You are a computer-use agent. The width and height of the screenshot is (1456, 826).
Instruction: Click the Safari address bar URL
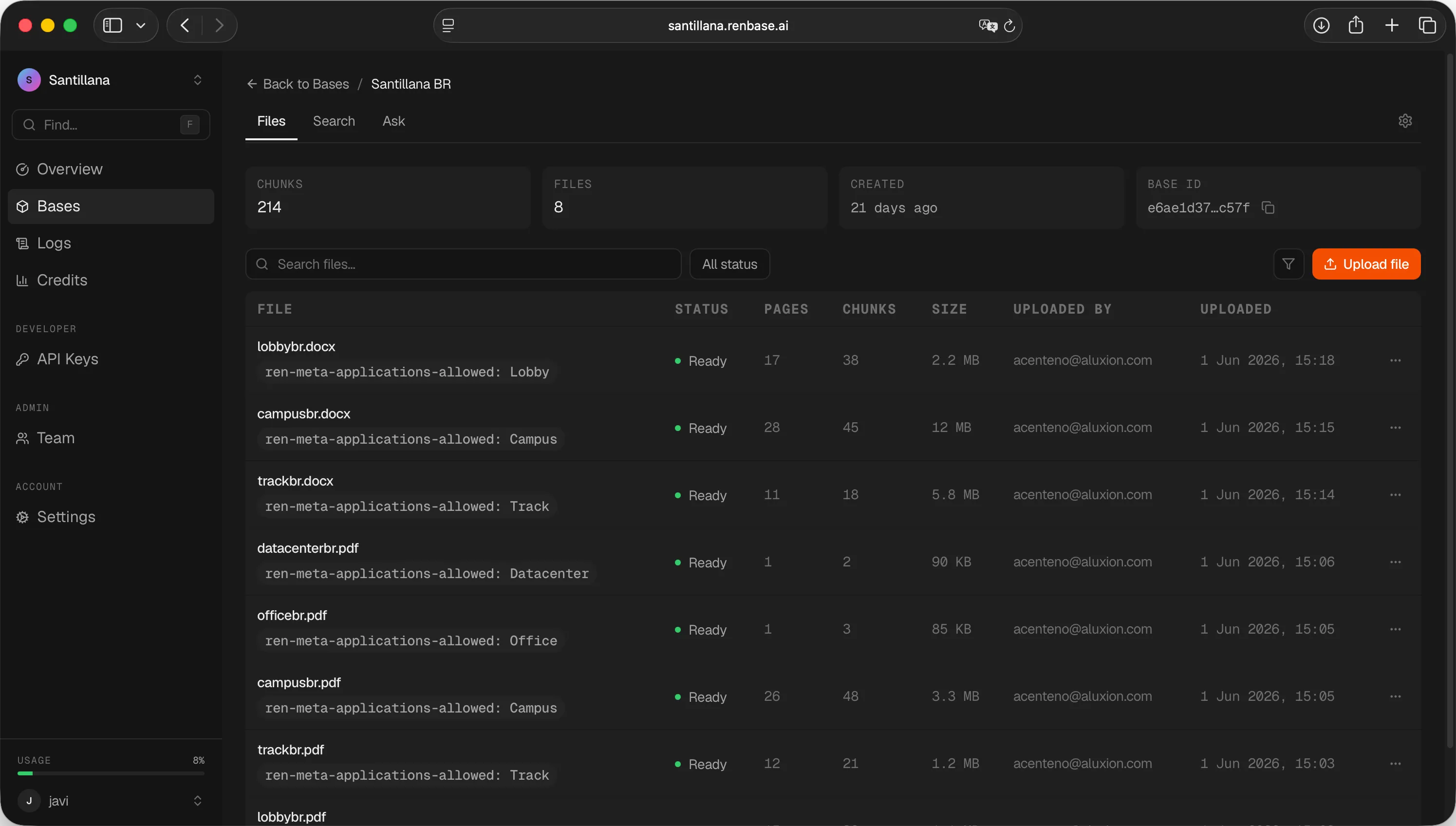click(x=728, y=25)
